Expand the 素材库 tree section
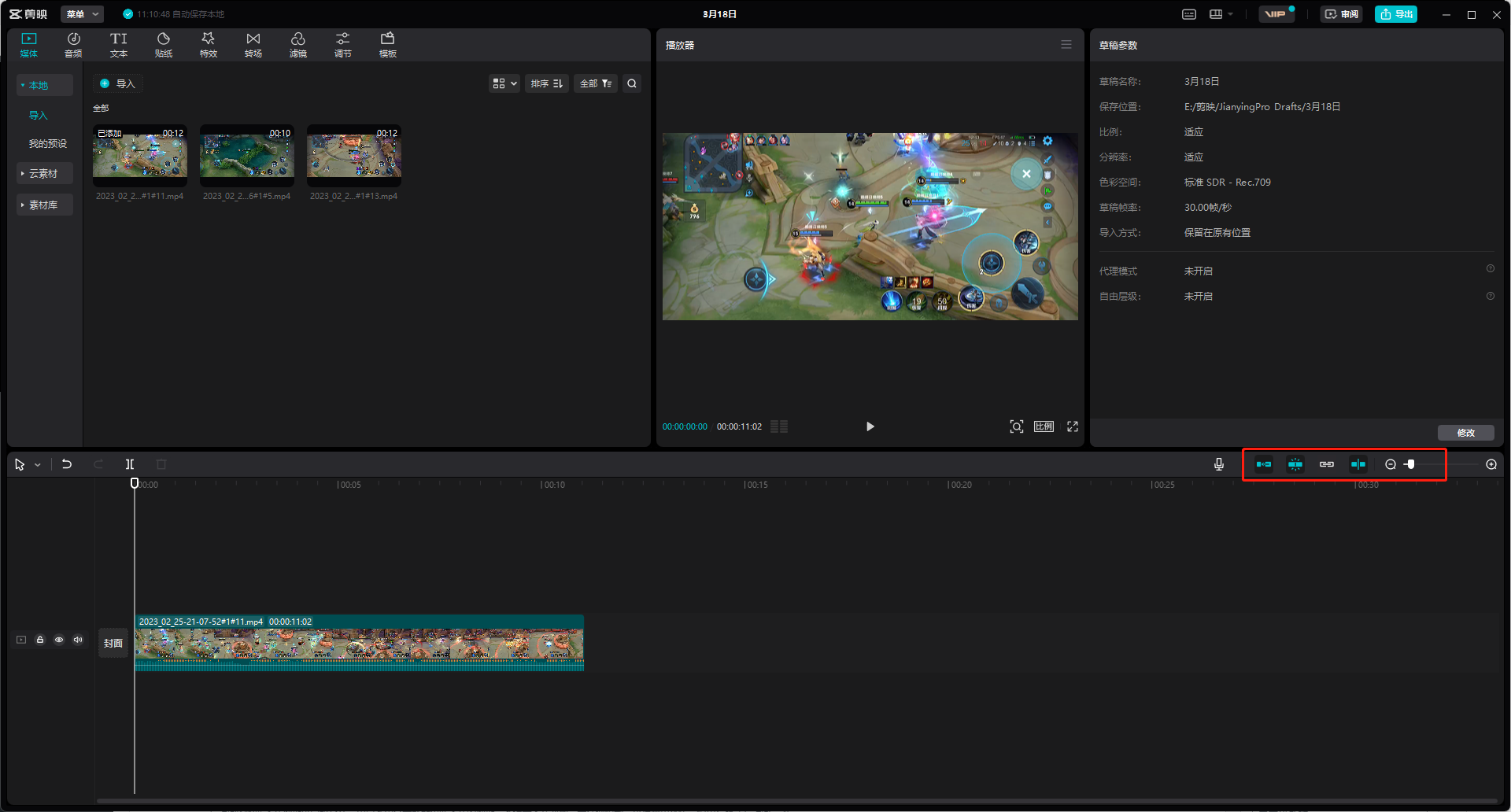1511x812 pixels. pos(45,205)
